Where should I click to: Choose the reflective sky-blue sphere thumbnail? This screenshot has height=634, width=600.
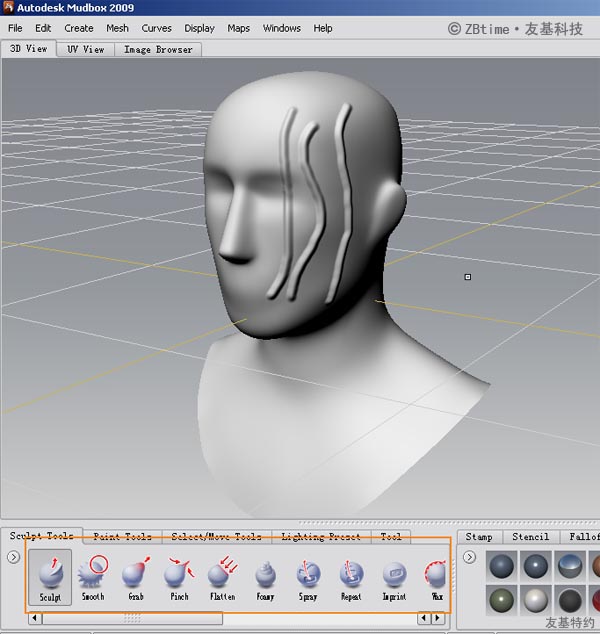(570, 565)
